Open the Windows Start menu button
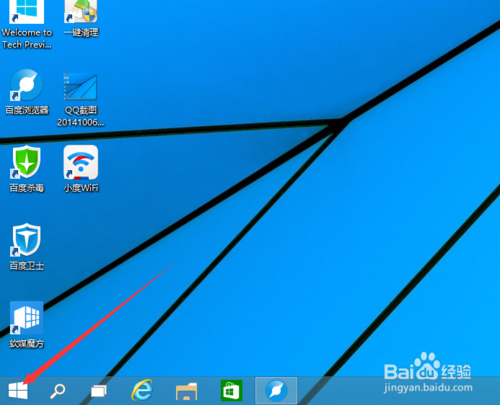500x405 pixels. pos(18,390)
